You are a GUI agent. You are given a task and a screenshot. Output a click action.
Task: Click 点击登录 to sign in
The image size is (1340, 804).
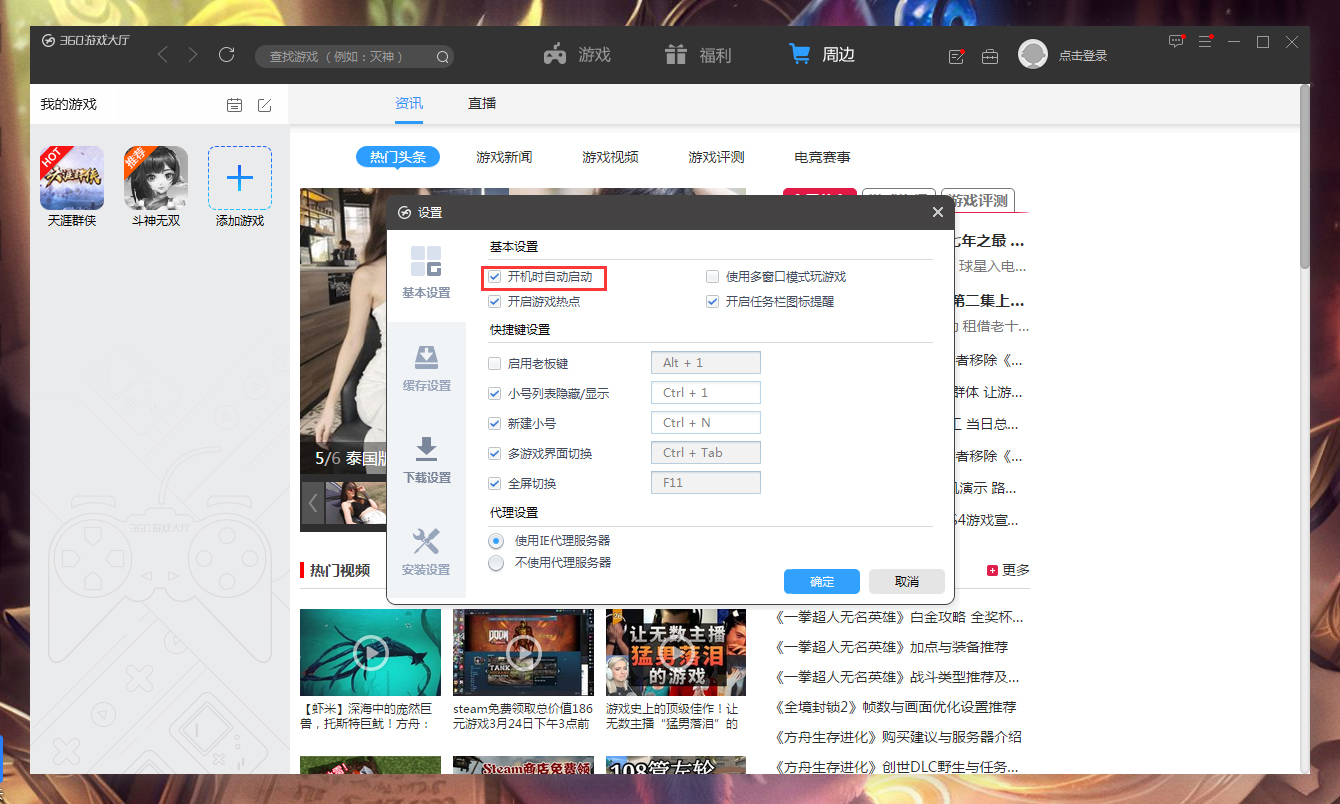pos(1083,56)
